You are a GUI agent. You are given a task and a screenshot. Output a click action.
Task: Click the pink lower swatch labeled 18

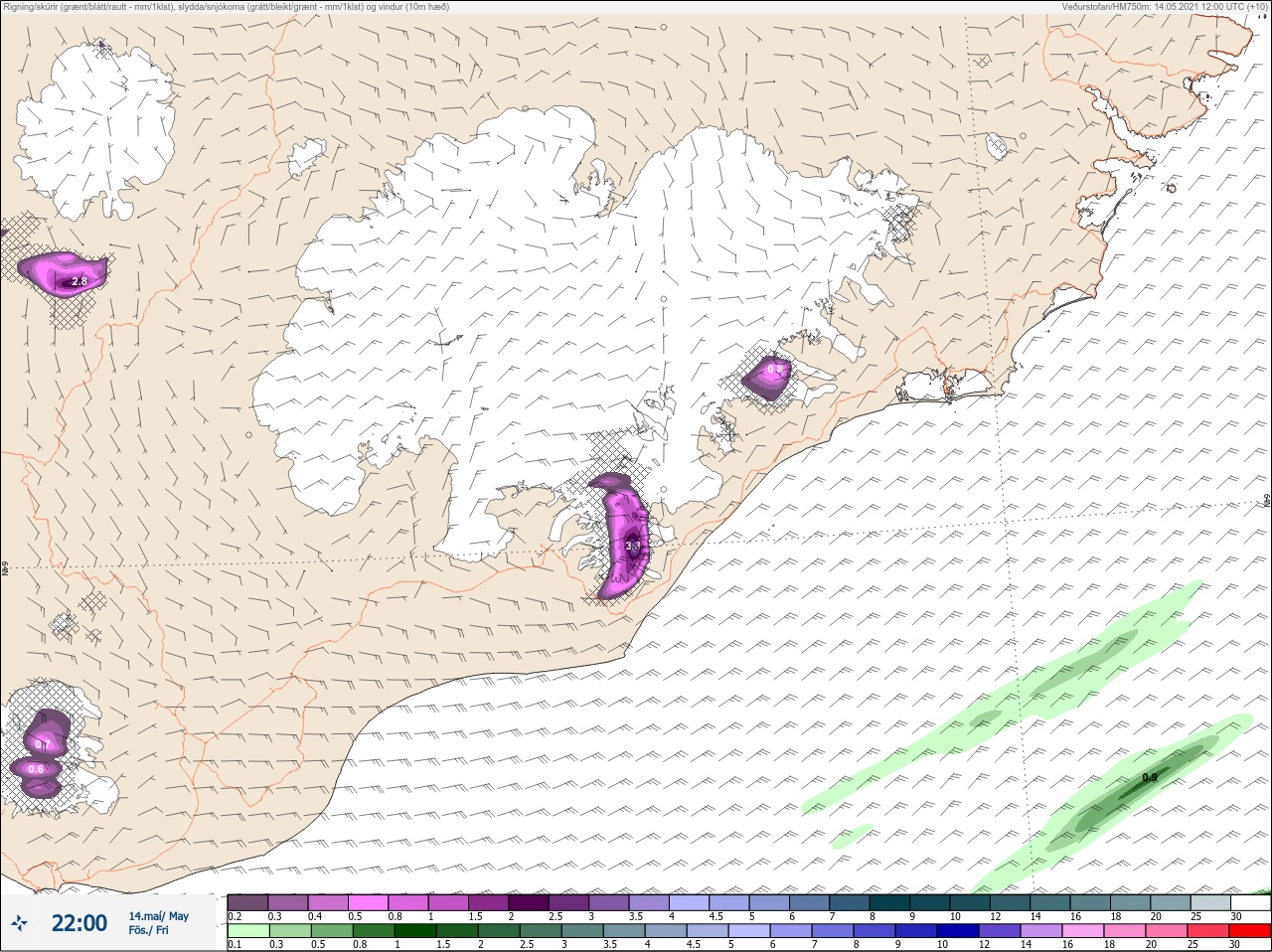[x=1127, y=931]
